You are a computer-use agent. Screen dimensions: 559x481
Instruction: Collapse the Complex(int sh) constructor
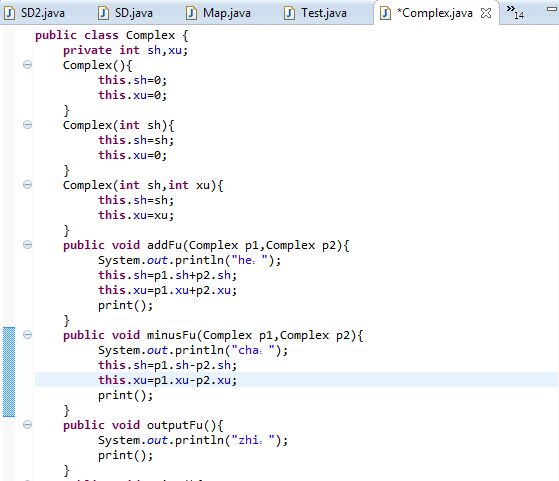coord(27,124)
